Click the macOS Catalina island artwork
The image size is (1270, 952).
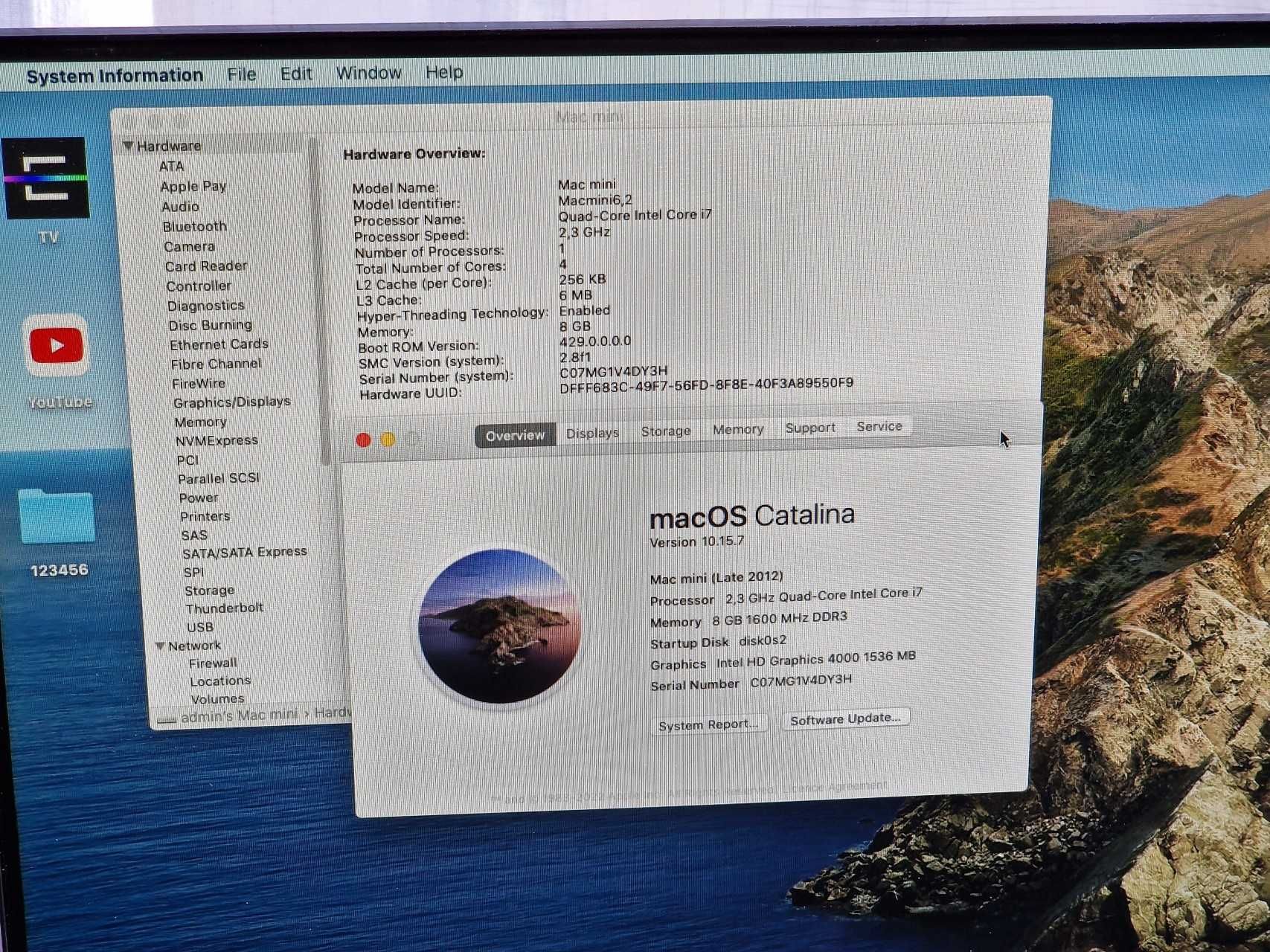tap(499, 626)
